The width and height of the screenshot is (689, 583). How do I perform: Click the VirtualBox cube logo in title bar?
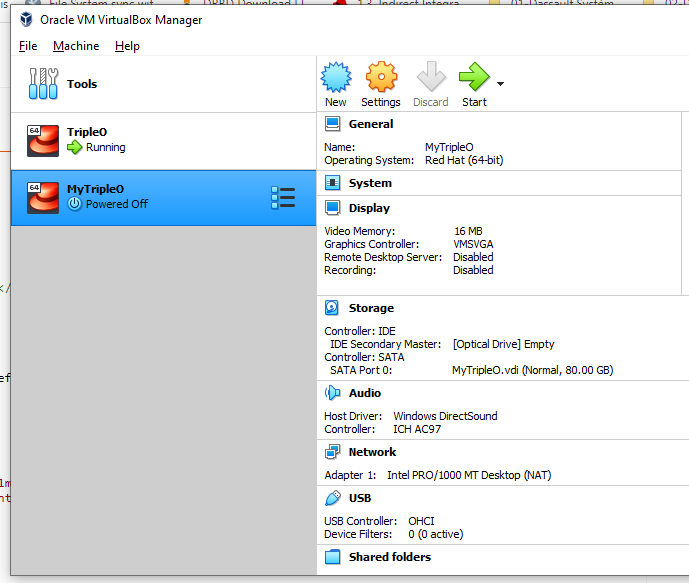tap(26, 19)
